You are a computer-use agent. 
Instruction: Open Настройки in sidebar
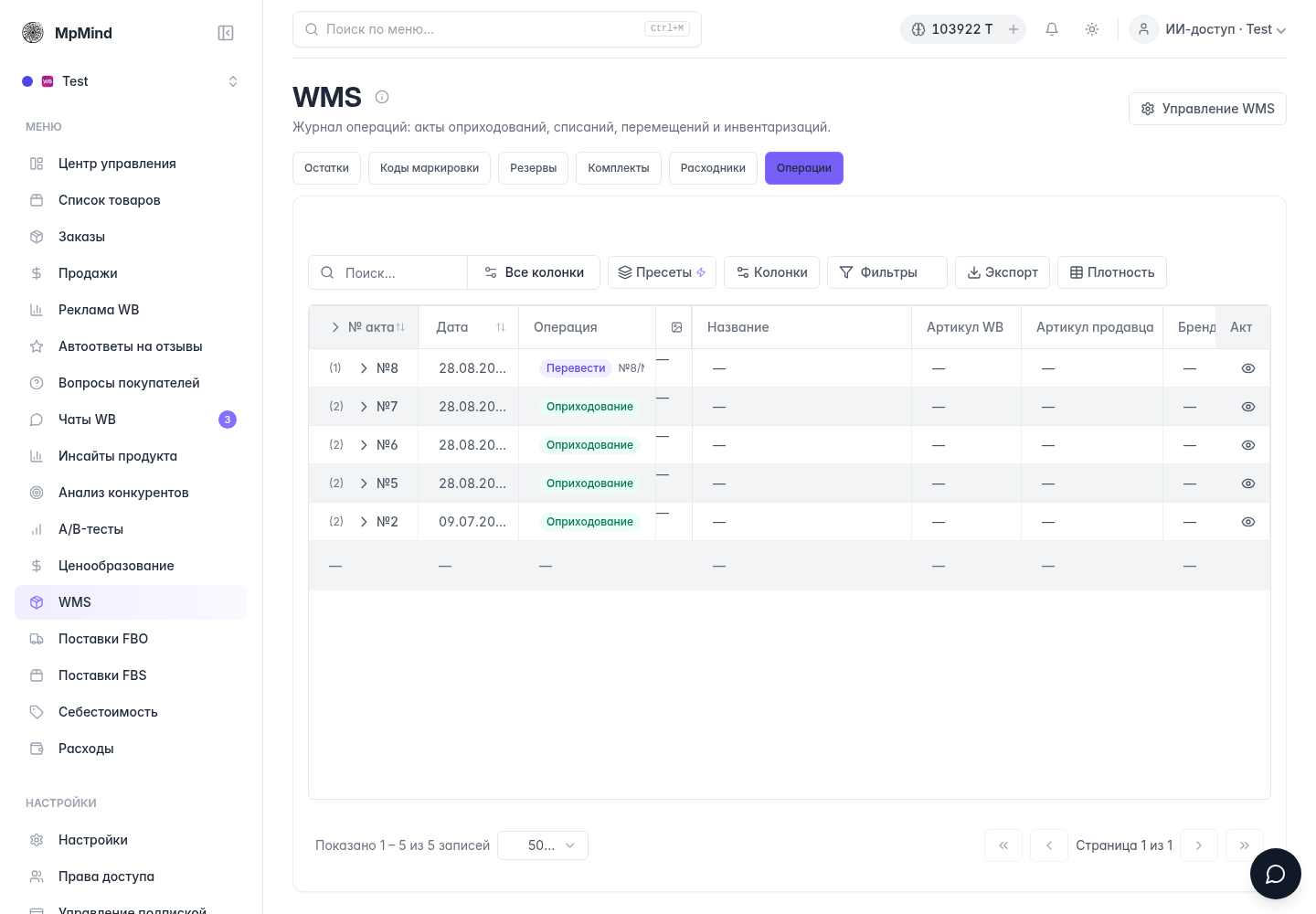[131, 840]
